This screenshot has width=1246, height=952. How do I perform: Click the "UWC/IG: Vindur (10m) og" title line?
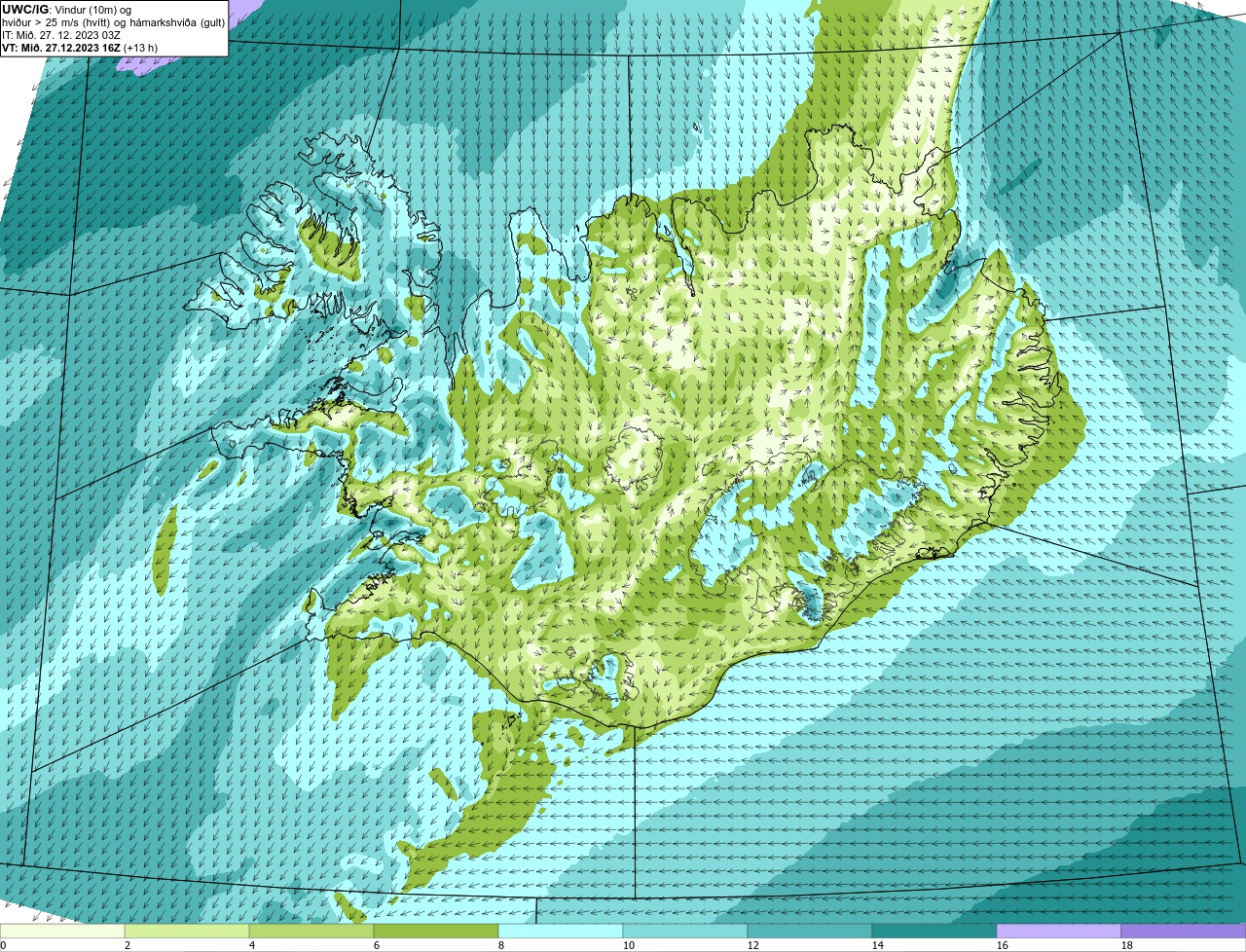(x=67, y=9)
